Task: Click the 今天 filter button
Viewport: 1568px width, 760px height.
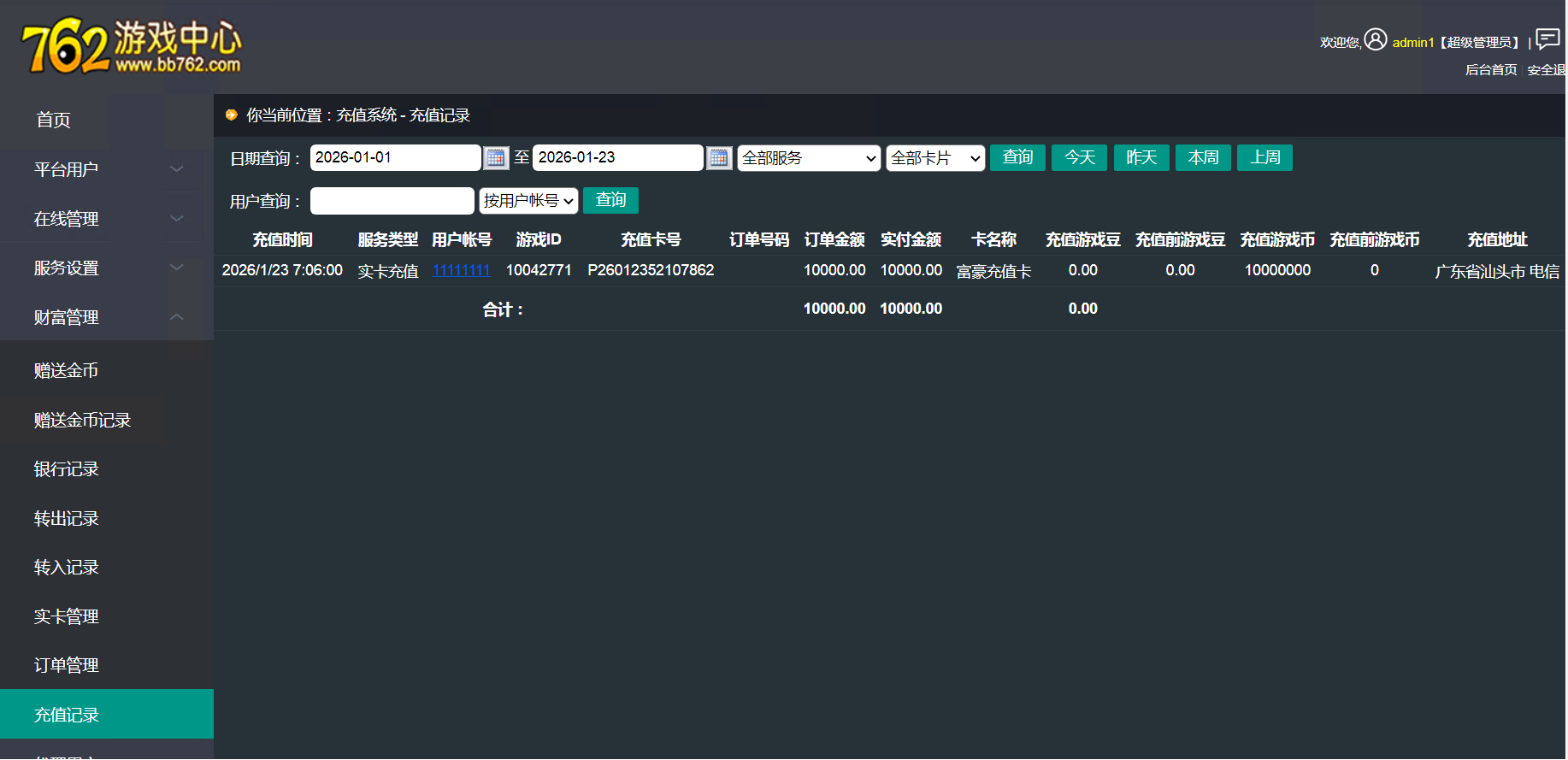Action: 1079,157
